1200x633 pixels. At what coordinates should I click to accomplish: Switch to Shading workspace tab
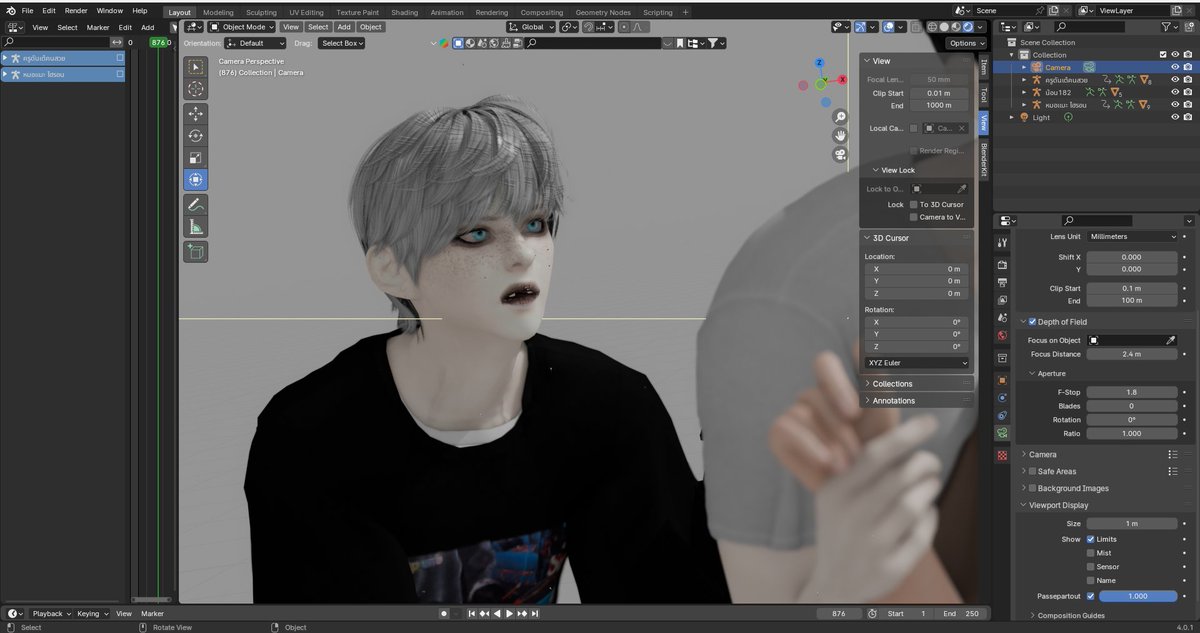405,12
